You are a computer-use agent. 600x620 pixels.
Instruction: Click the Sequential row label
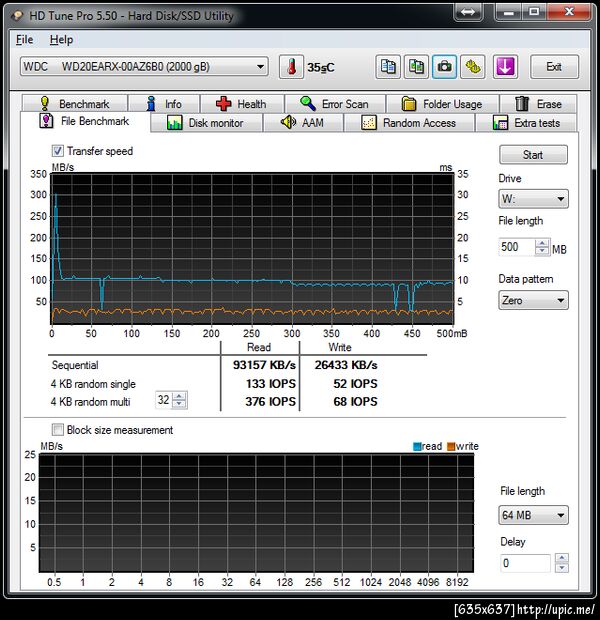pos(75,365)
